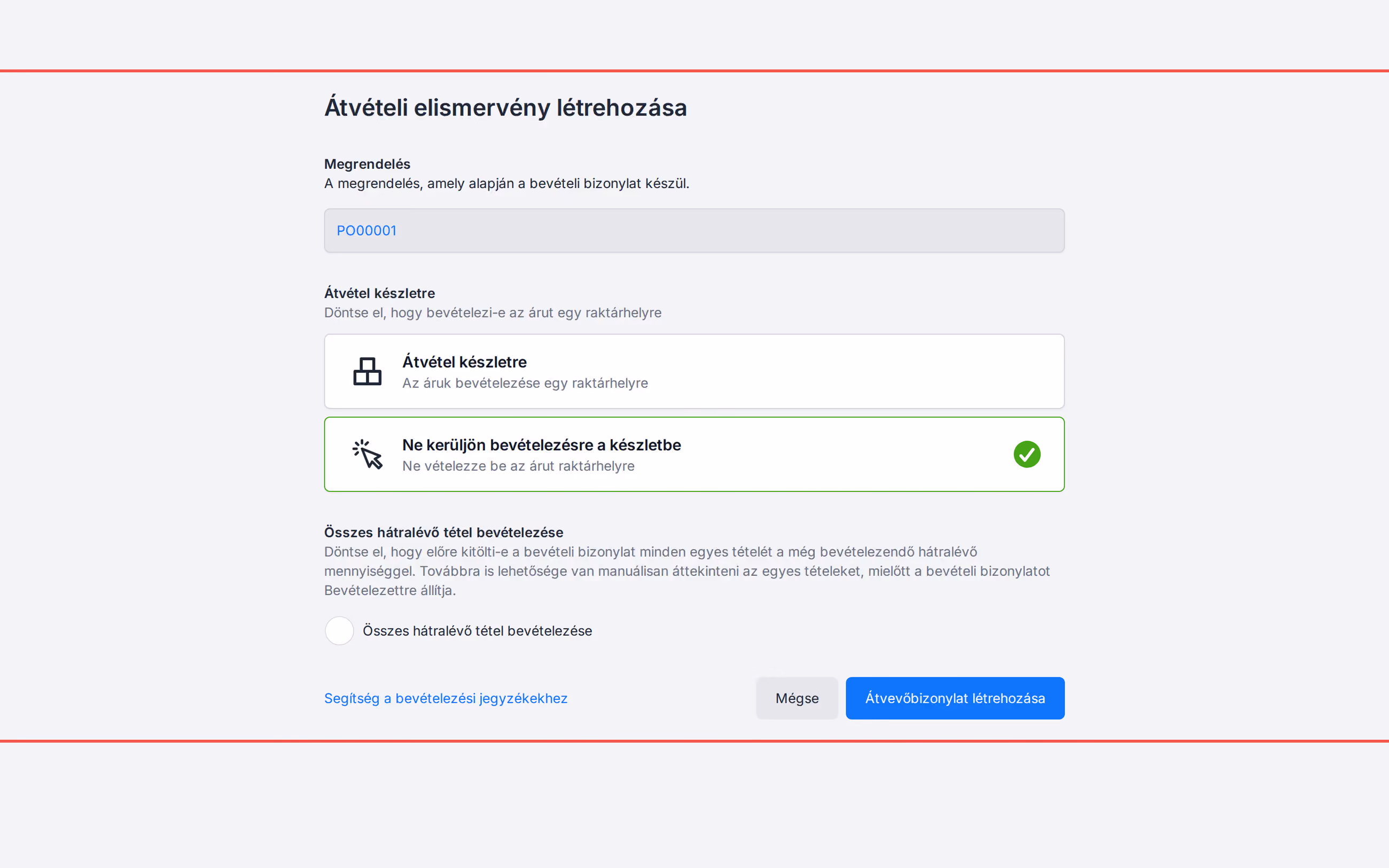Click the Megrendelés order input field
Screen dimensions: 1389x868
[694, 231]
